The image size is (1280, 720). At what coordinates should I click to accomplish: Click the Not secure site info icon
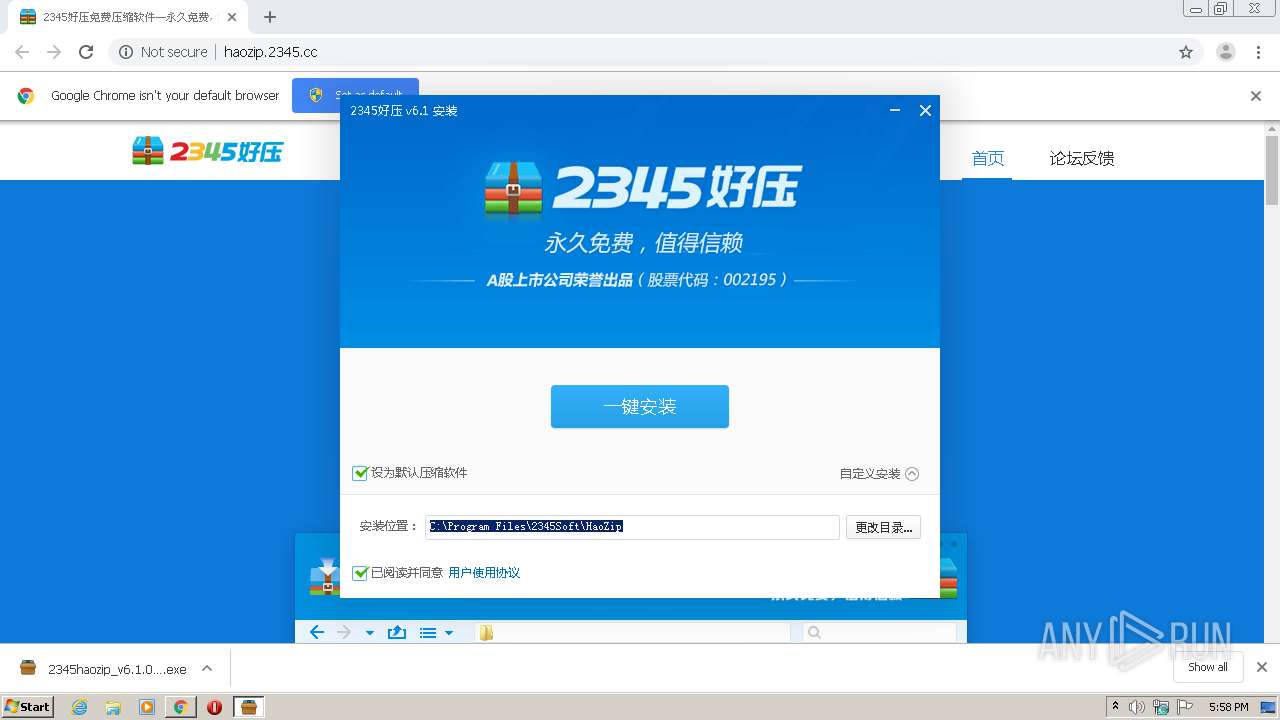pyautogui.click(x=126, y=52)
